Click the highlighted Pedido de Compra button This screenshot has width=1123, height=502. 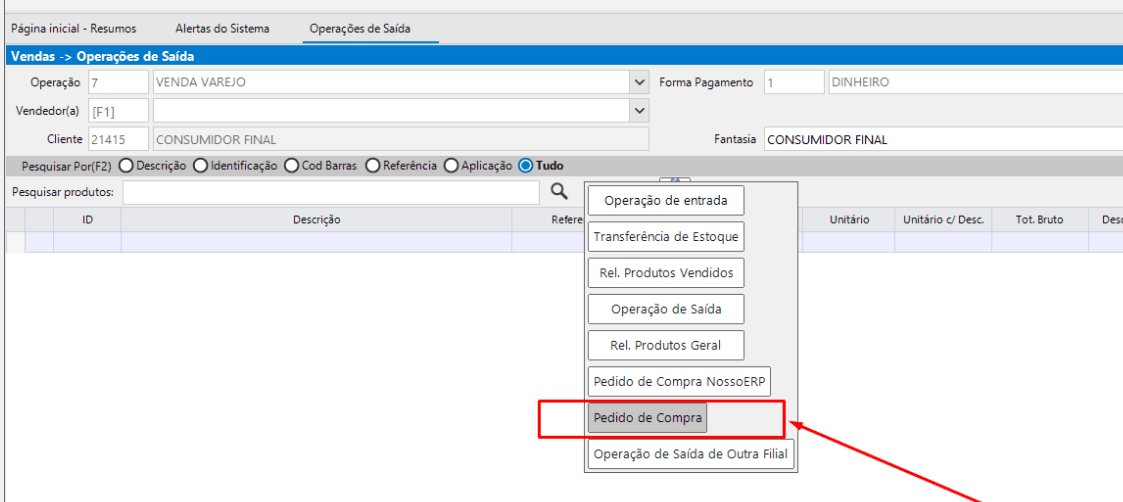point(647,418)
